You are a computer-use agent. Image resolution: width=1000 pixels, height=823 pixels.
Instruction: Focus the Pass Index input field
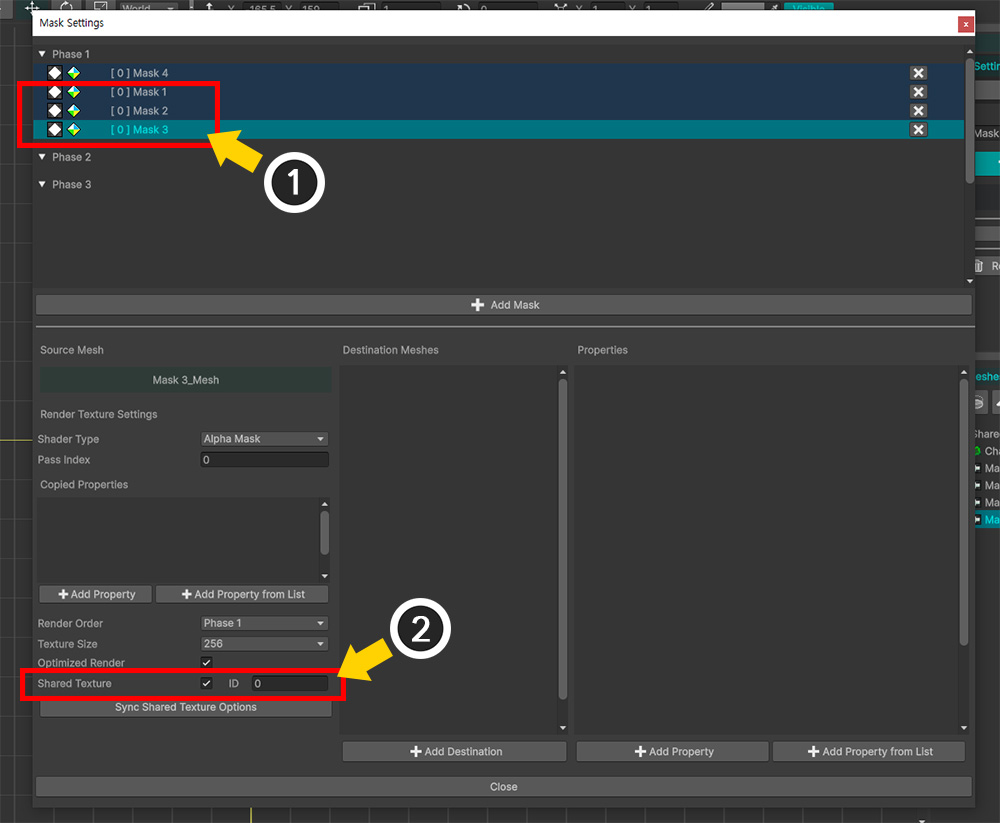click(265, 460)
